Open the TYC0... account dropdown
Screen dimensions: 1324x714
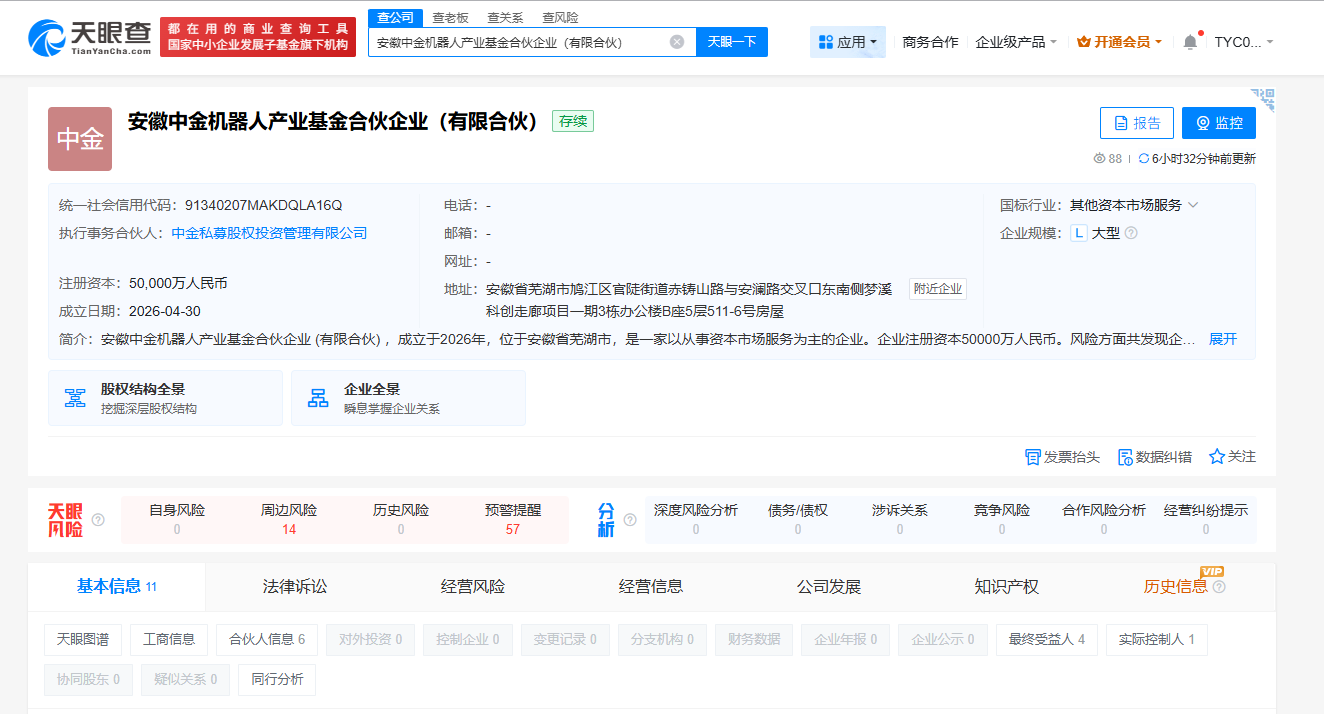click(x=1244, y=42)
